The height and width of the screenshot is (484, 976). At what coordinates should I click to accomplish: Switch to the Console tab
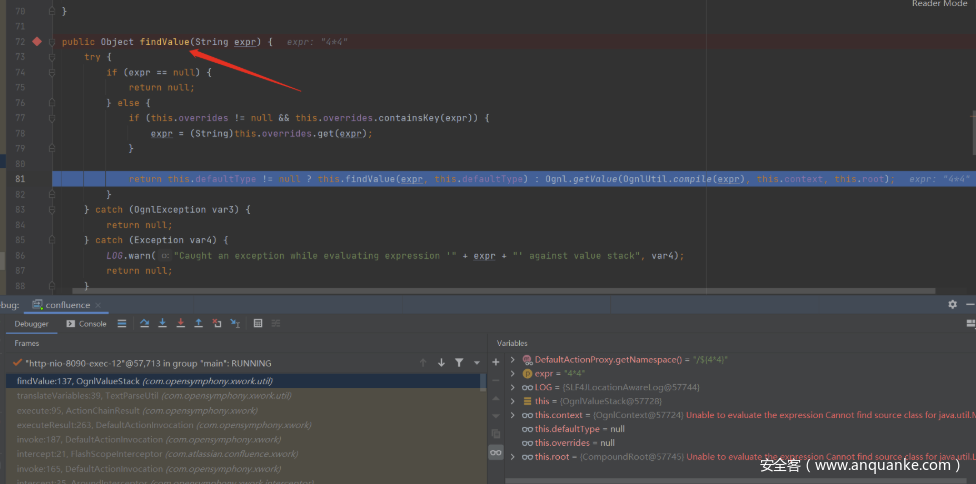tap(86, 323)
